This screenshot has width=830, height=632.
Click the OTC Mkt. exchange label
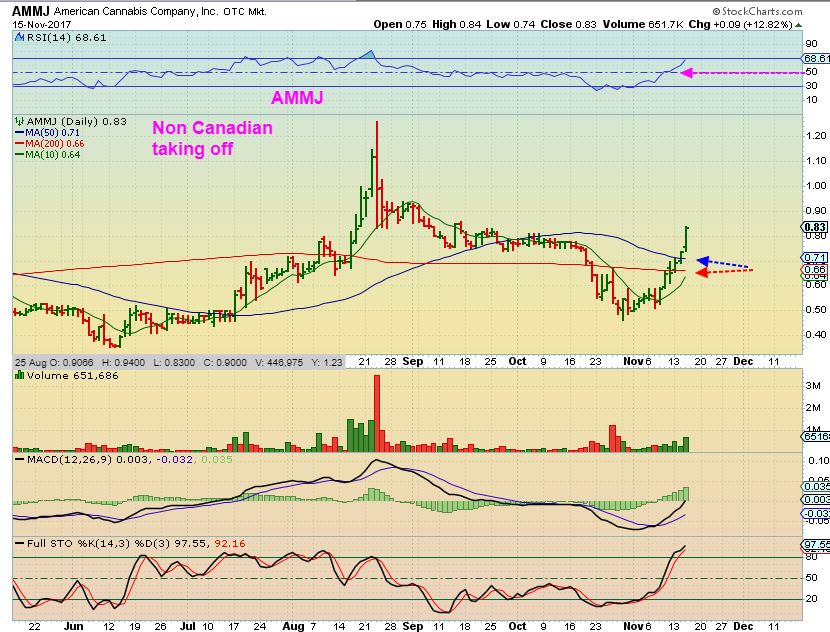point(245,11)
